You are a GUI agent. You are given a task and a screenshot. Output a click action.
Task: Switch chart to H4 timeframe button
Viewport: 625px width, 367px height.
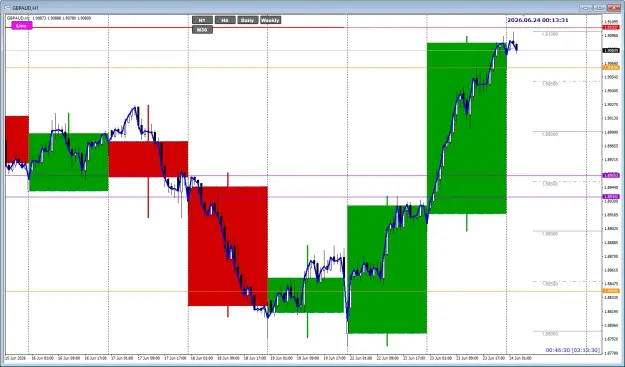[225, 20]
